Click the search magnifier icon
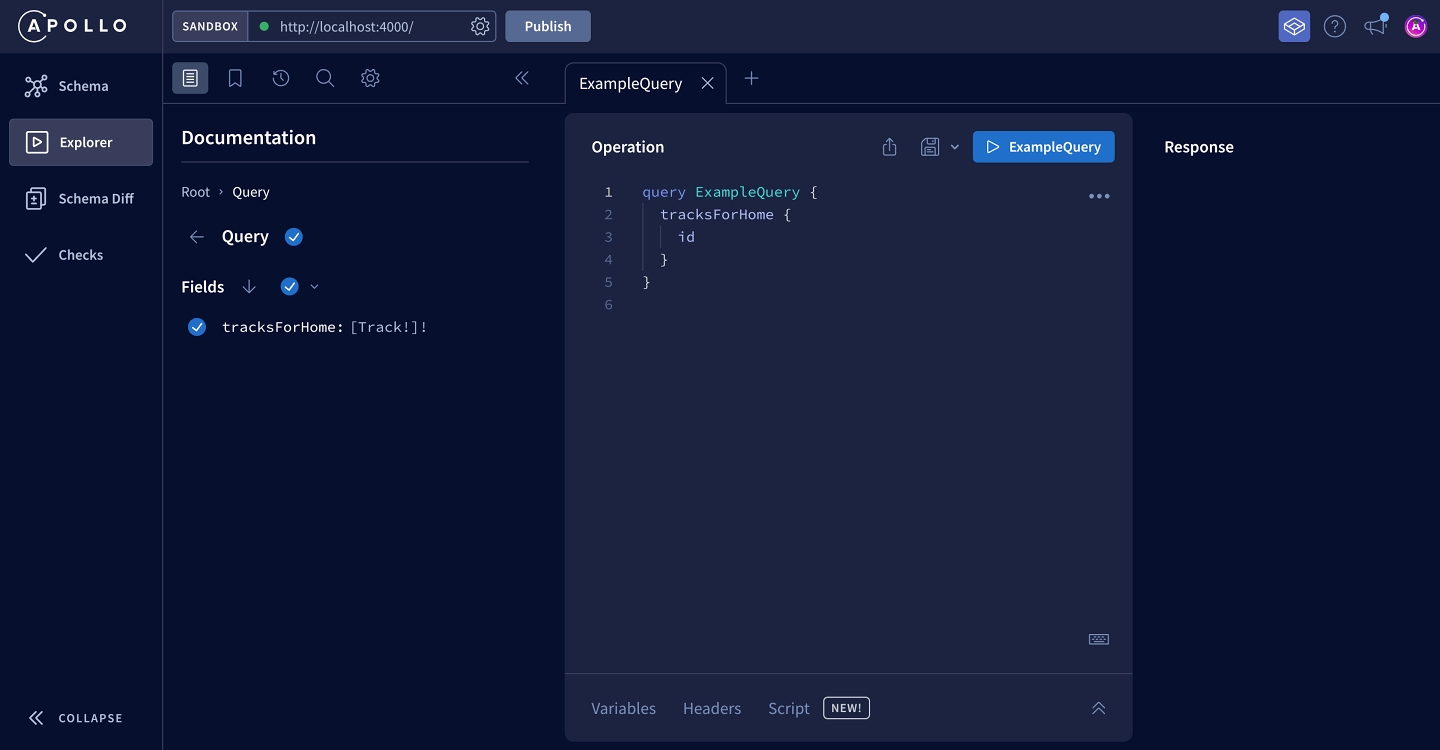1440x750 pixels. [325, 78]
